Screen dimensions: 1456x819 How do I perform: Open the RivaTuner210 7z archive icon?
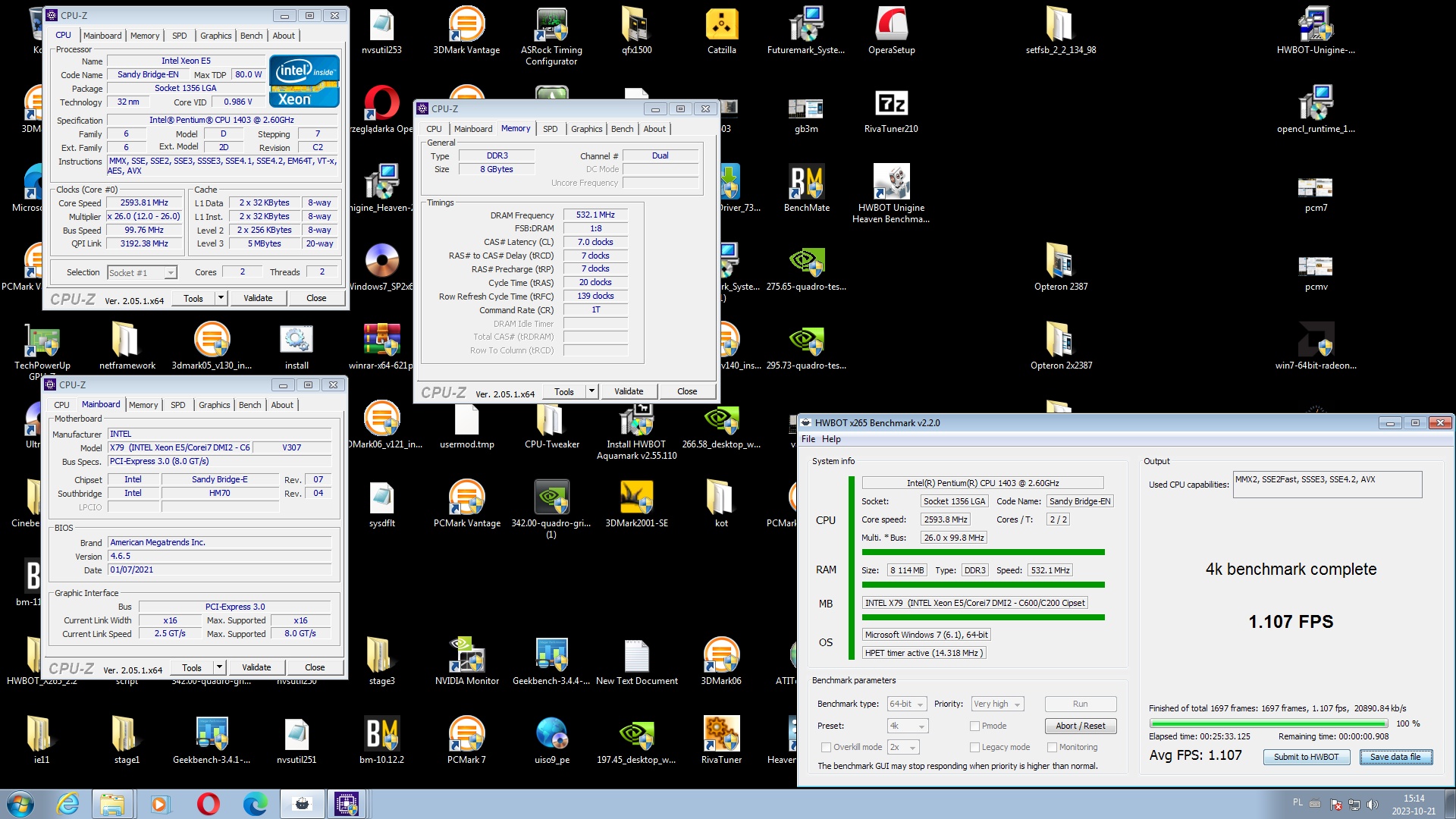[x=891, y=110]
